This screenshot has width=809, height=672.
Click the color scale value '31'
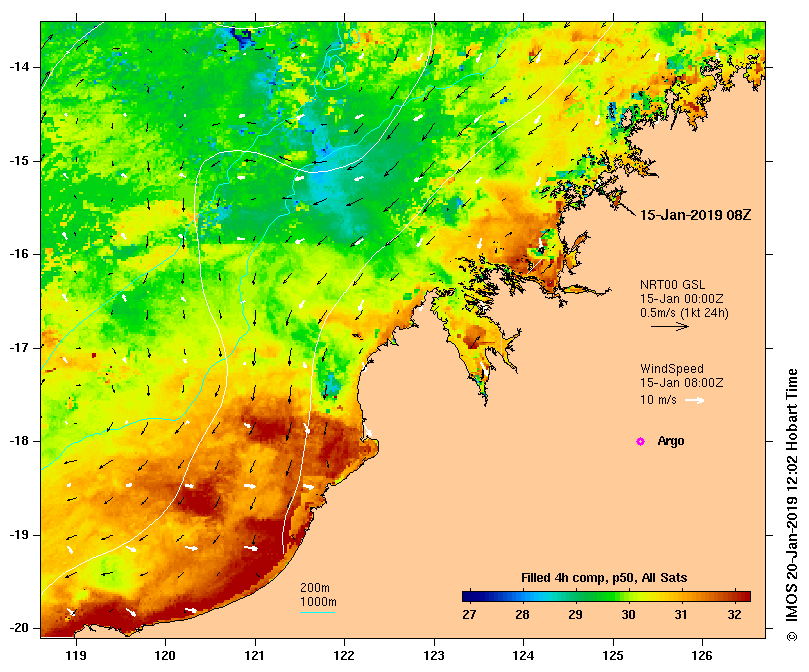681,615
